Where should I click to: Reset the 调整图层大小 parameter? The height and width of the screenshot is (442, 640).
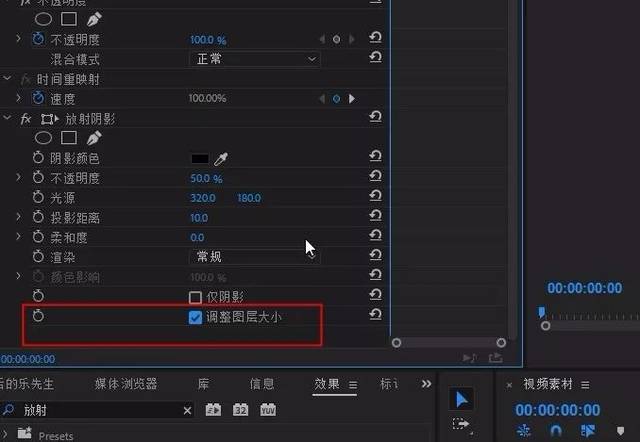tap(375, 314)
